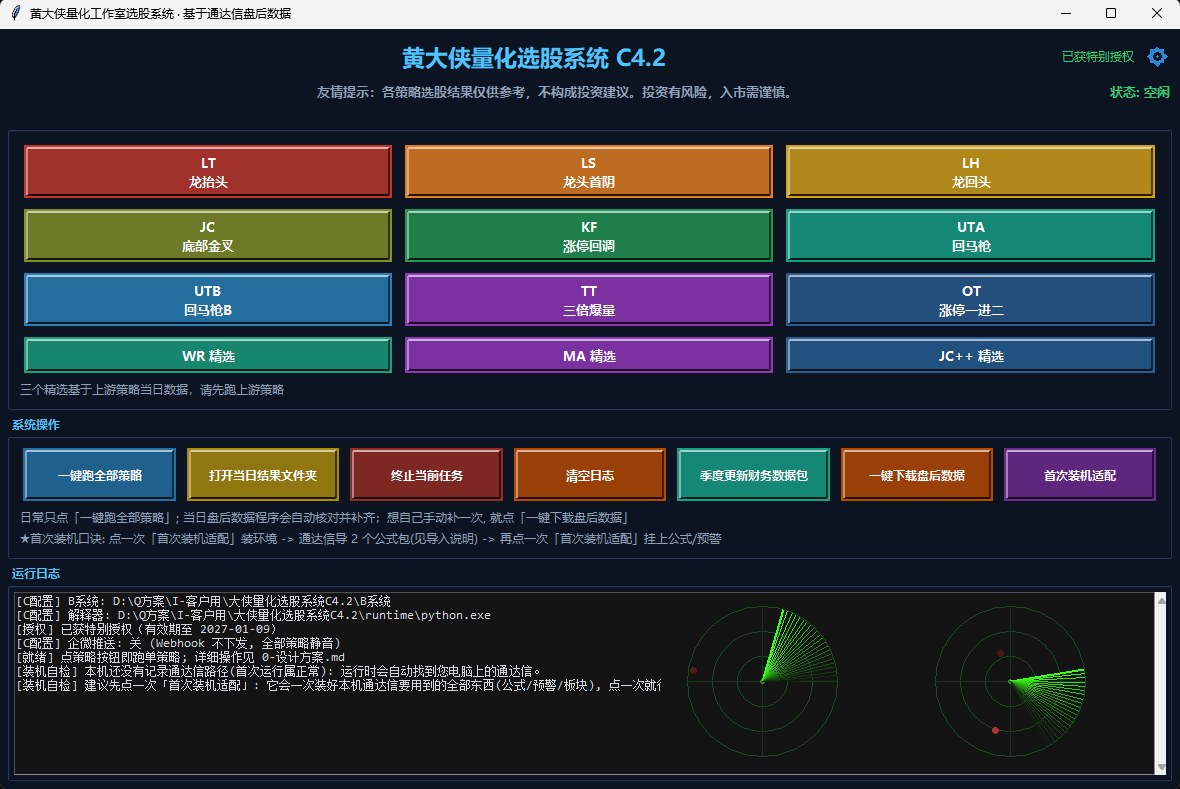Open today's results folder 打开当日结果文件夹
This screenshot has width=1180, height=789.
[x=263, y=475]
